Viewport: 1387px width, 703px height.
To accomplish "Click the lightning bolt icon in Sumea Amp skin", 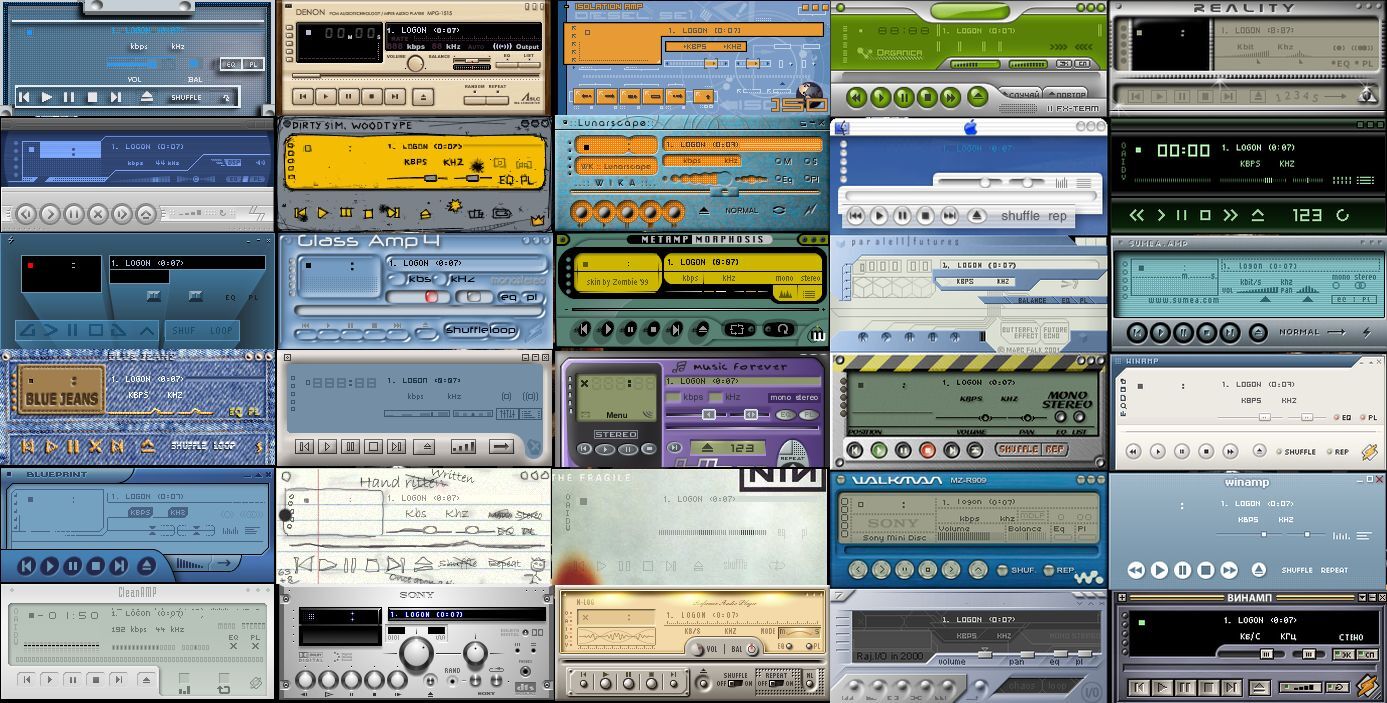I will tap(1366, 332).
